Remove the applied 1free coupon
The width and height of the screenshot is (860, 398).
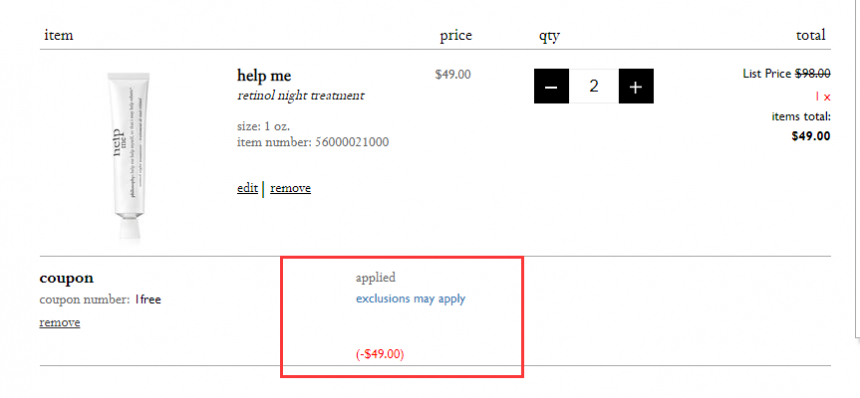(x=60, y=322)
